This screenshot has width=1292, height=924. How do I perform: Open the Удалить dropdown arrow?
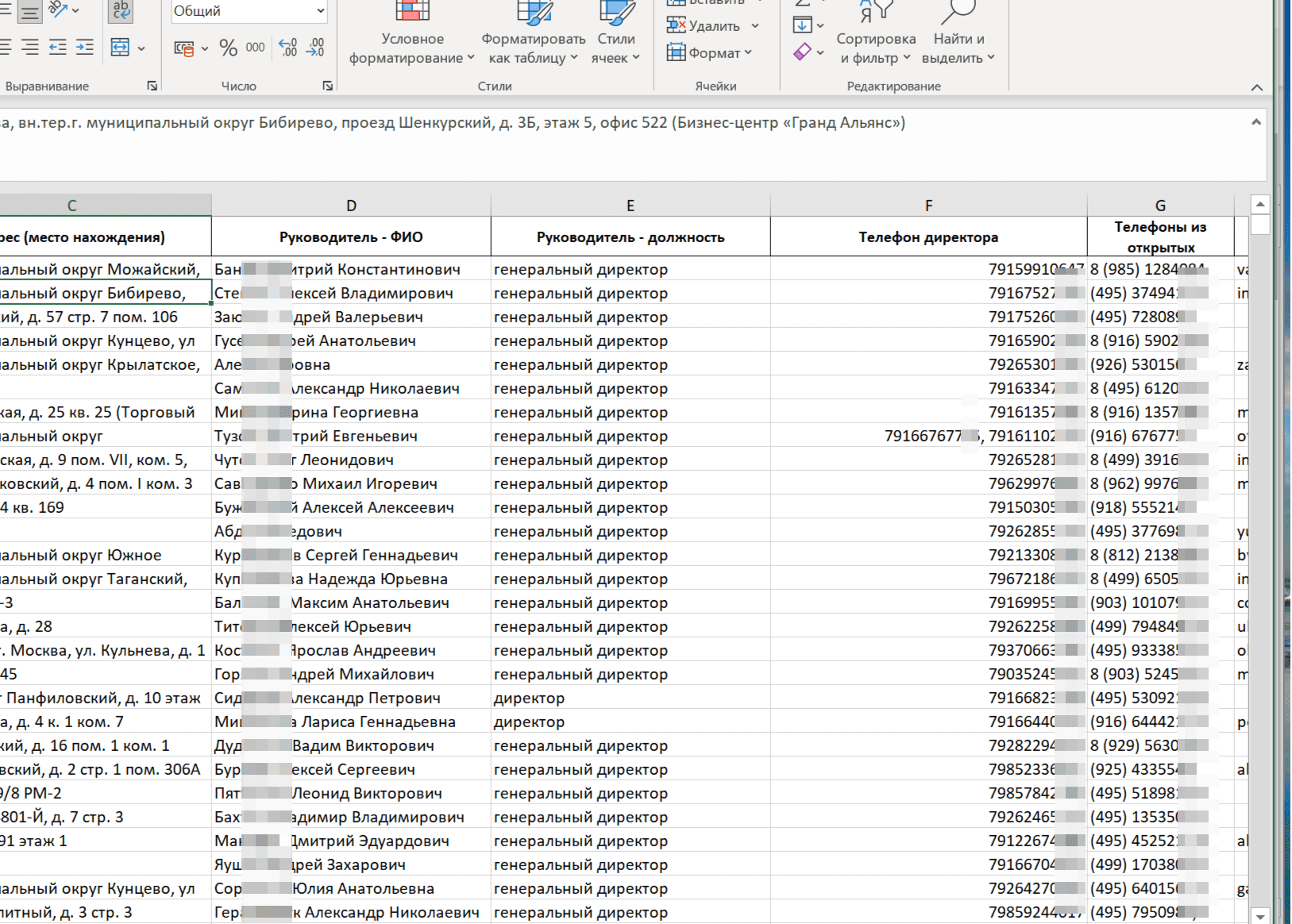click(754, 25)
